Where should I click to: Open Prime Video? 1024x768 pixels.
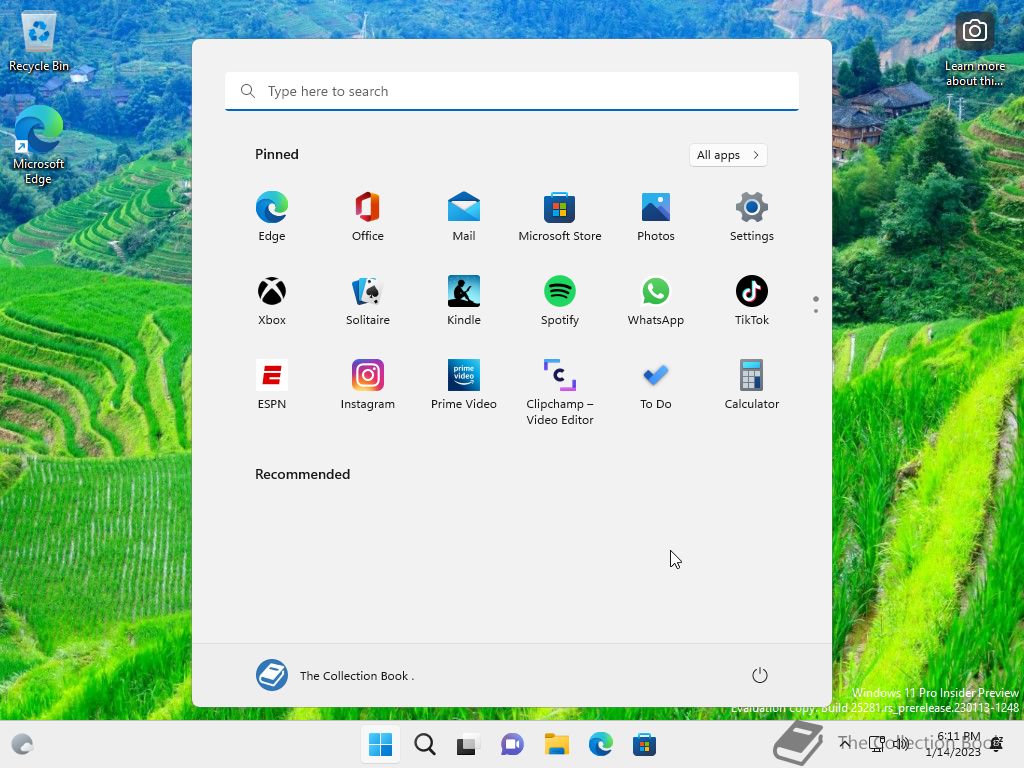point(464,385)
